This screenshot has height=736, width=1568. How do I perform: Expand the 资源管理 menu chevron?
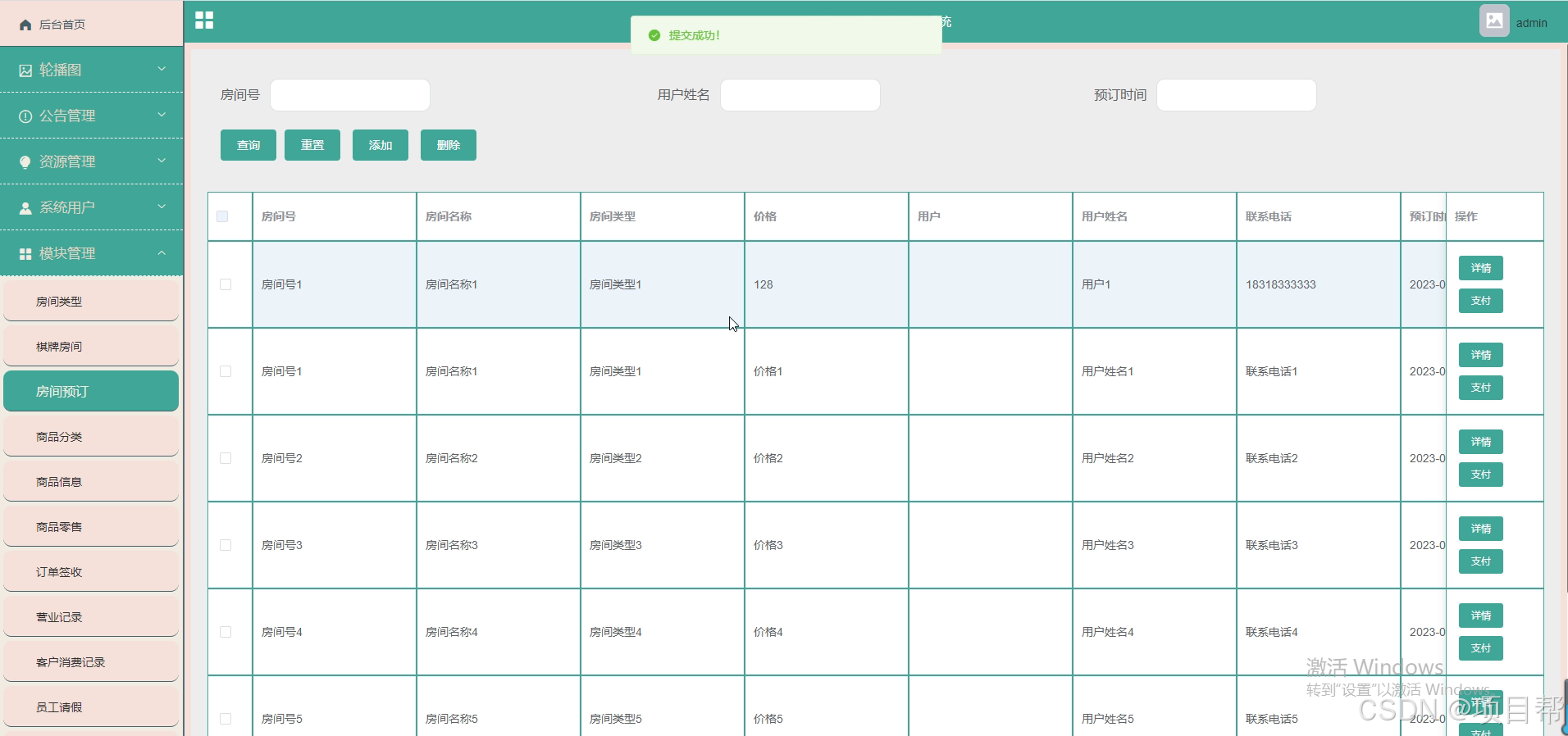(x=162, y=161)
